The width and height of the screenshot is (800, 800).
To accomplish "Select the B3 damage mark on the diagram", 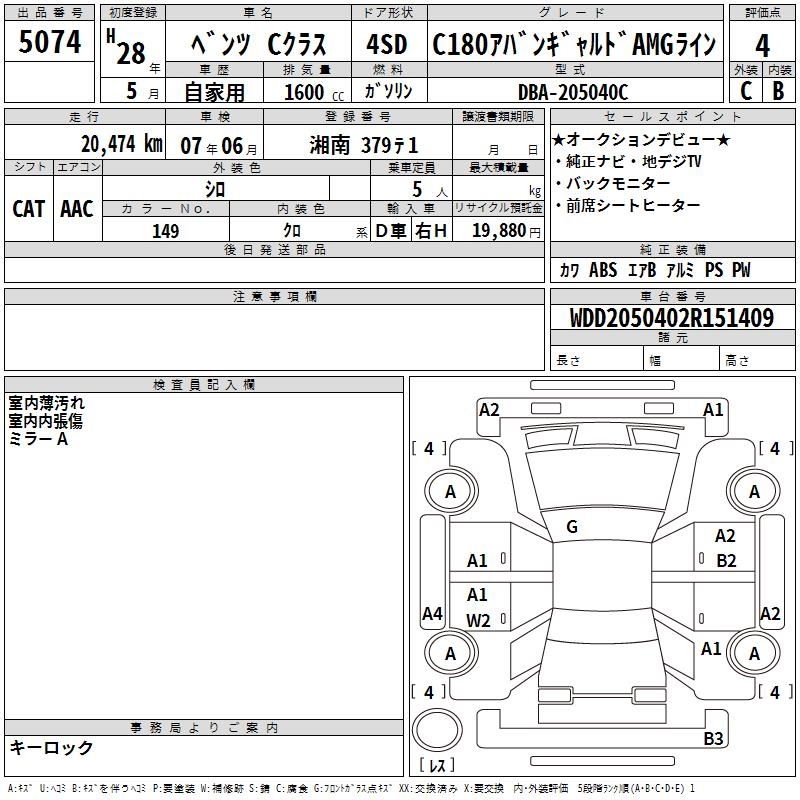I will (x=713, y=738).
